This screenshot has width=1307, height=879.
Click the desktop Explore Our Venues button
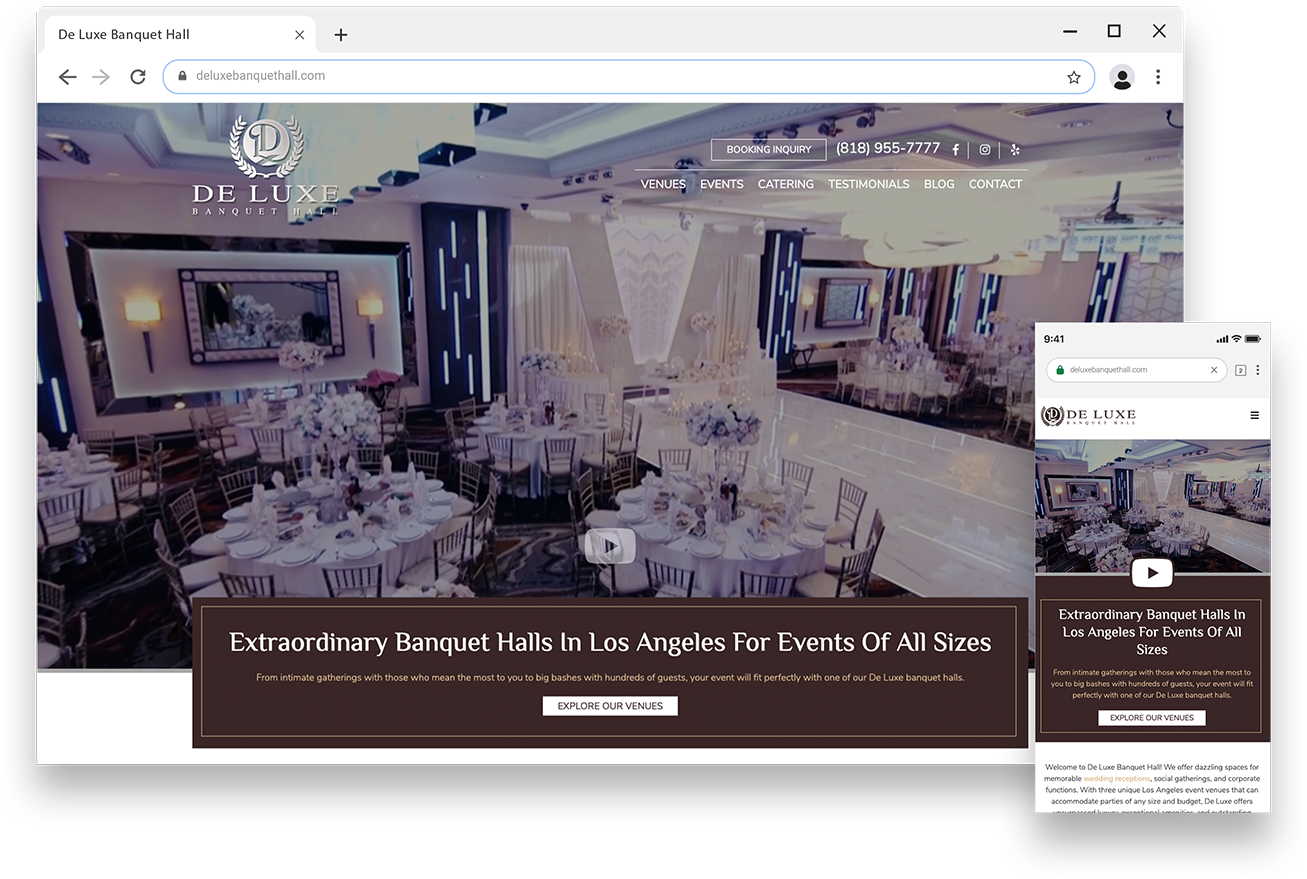[x=610, y=706]
